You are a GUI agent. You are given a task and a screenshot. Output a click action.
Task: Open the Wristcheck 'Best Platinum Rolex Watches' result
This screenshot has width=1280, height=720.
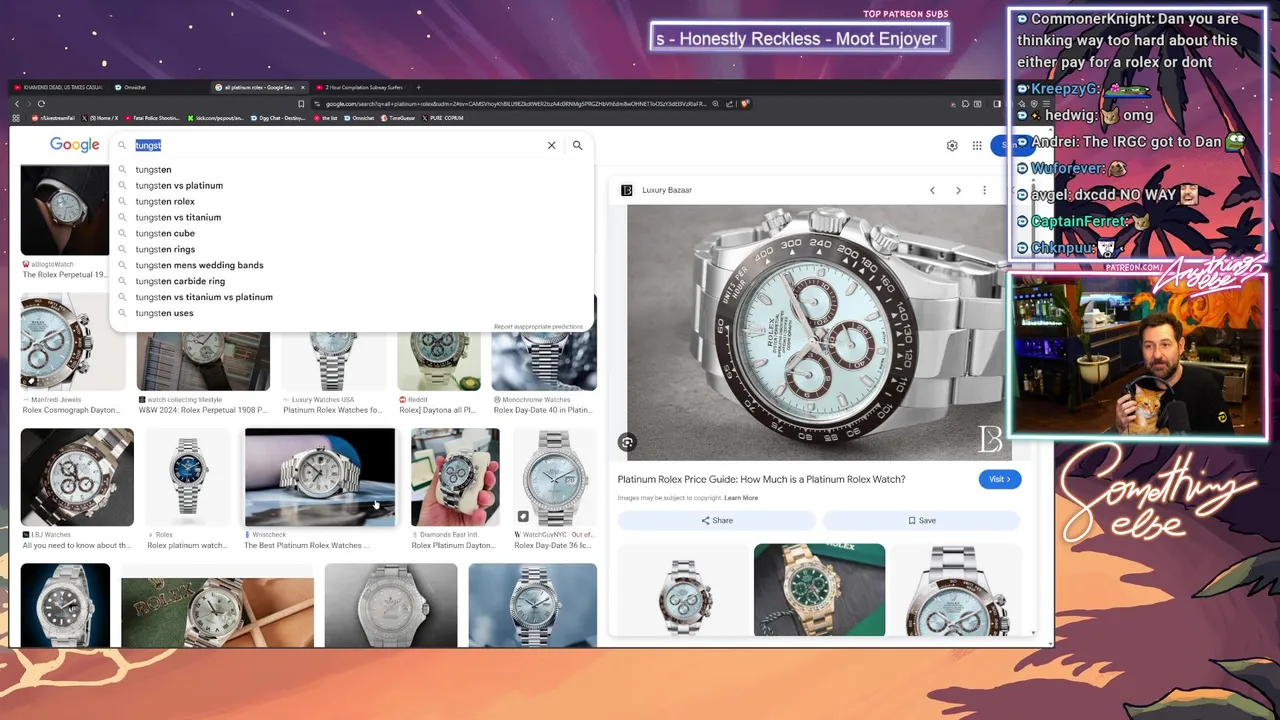[320, 477]
